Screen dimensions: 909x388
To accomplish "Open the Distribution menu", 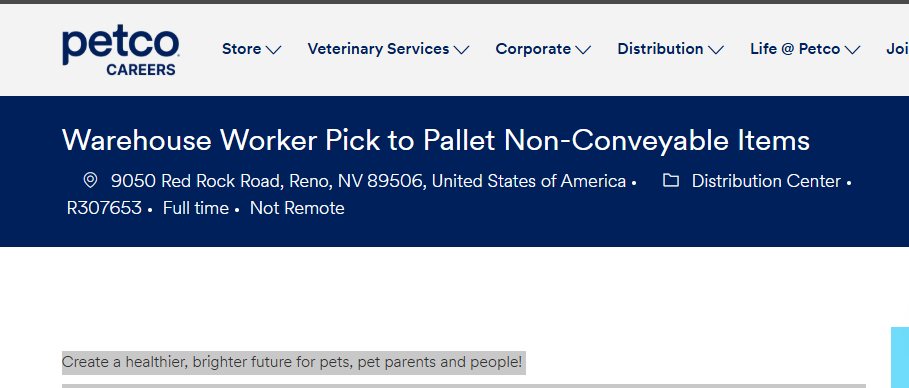I will tap(671, 49).
